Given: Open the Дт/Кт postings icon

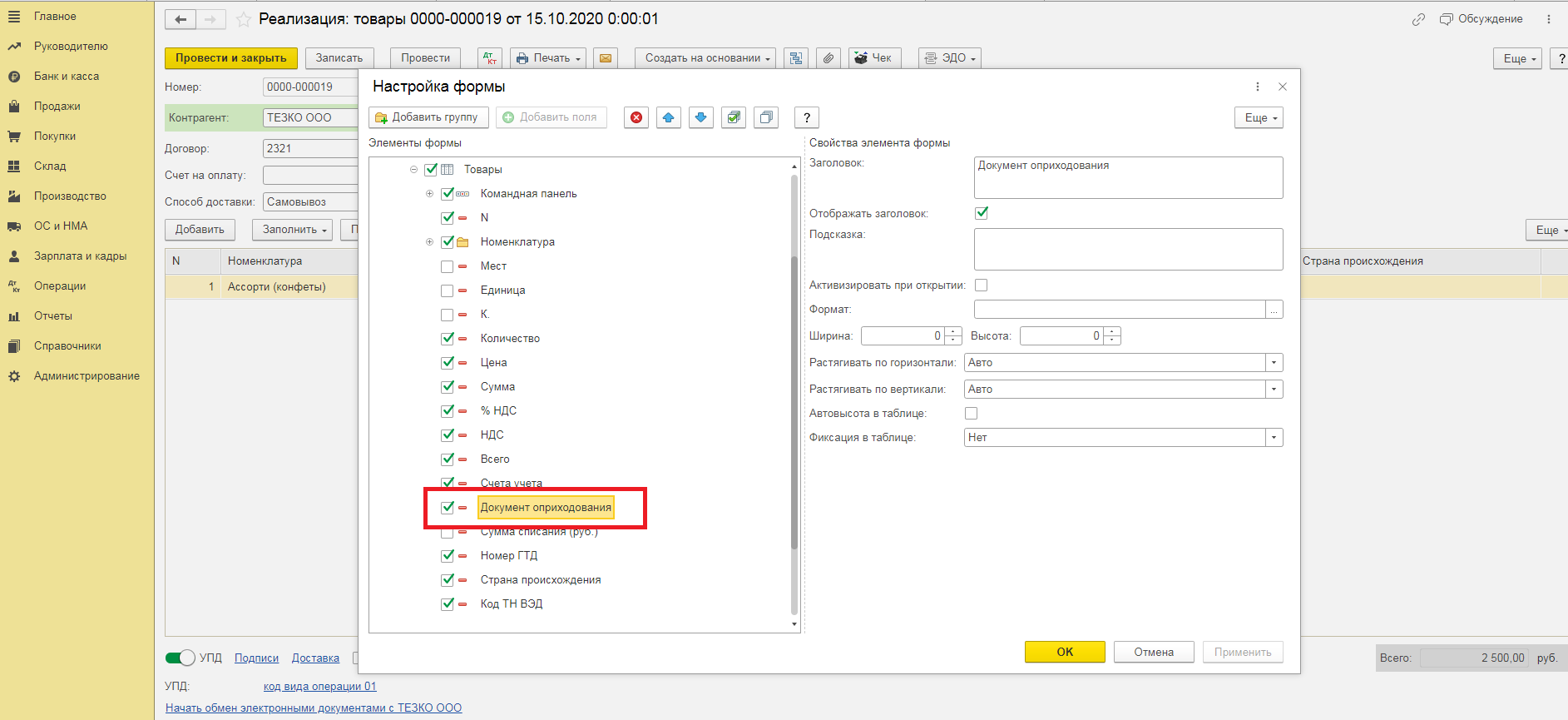Looking at the screenshot, I should [x=490, y=58].
